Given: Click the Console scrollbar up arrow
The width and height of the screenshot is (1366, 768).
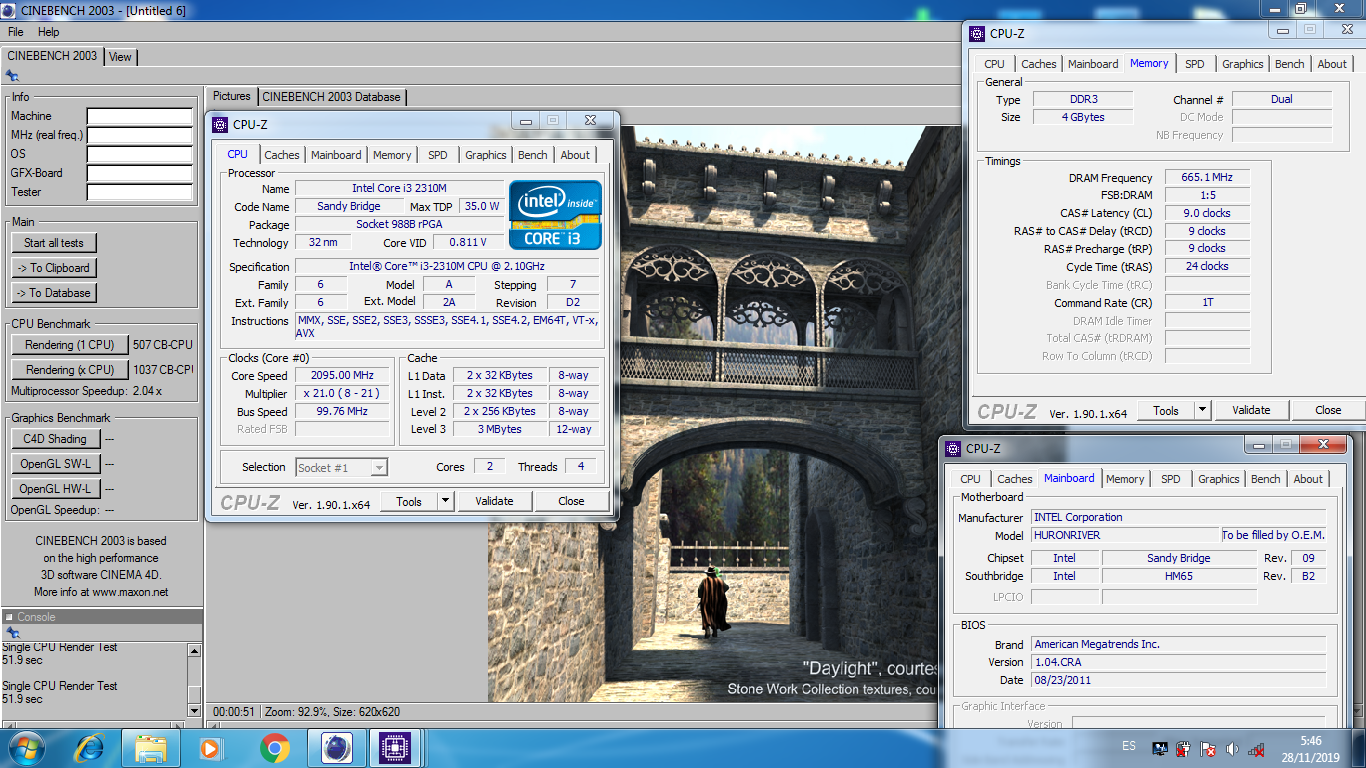Looking at the screenshot, I should click(x=194, y=650).
